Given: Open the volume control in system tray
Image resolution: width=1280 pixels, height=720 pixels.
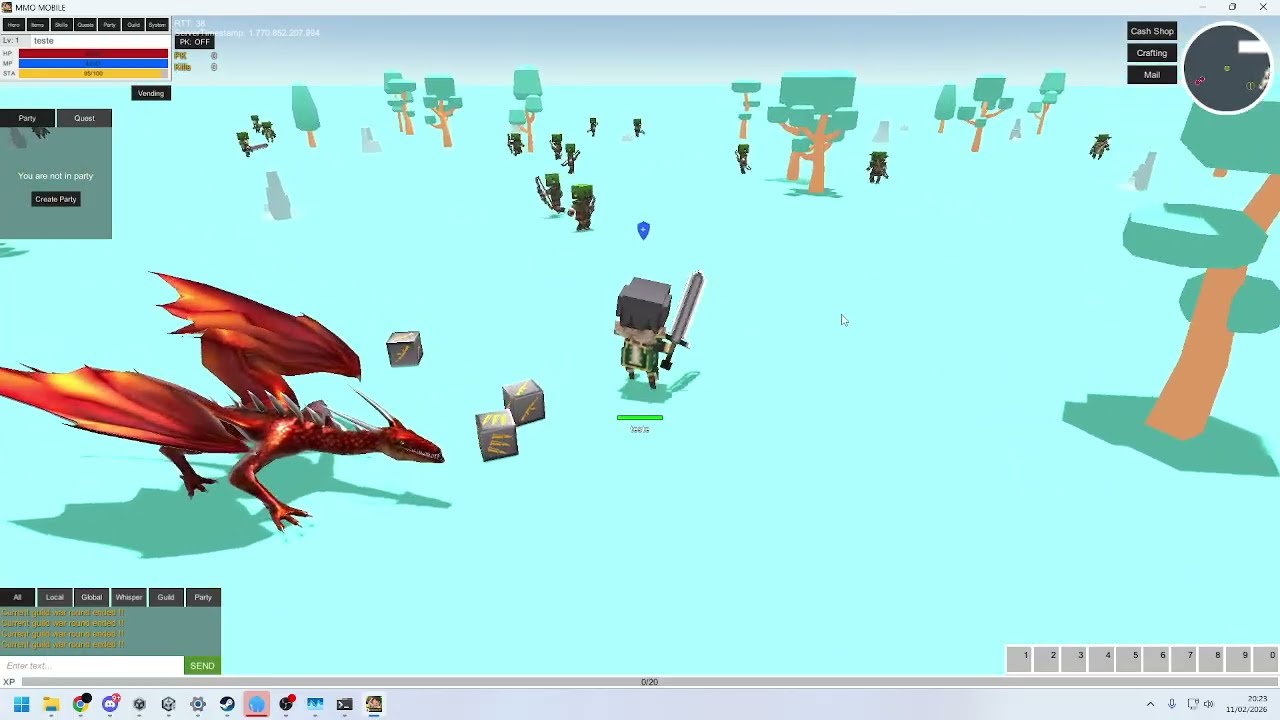Looking at the screenshot, I should (x=1209, y=704).
